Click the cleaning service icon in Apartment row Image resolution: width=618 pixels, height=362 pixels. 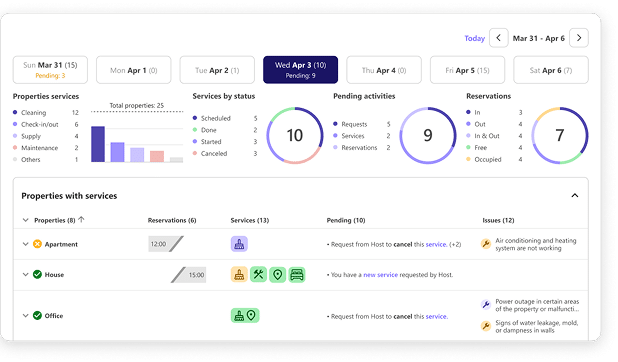pyautogui.click(x=239, y=244)
